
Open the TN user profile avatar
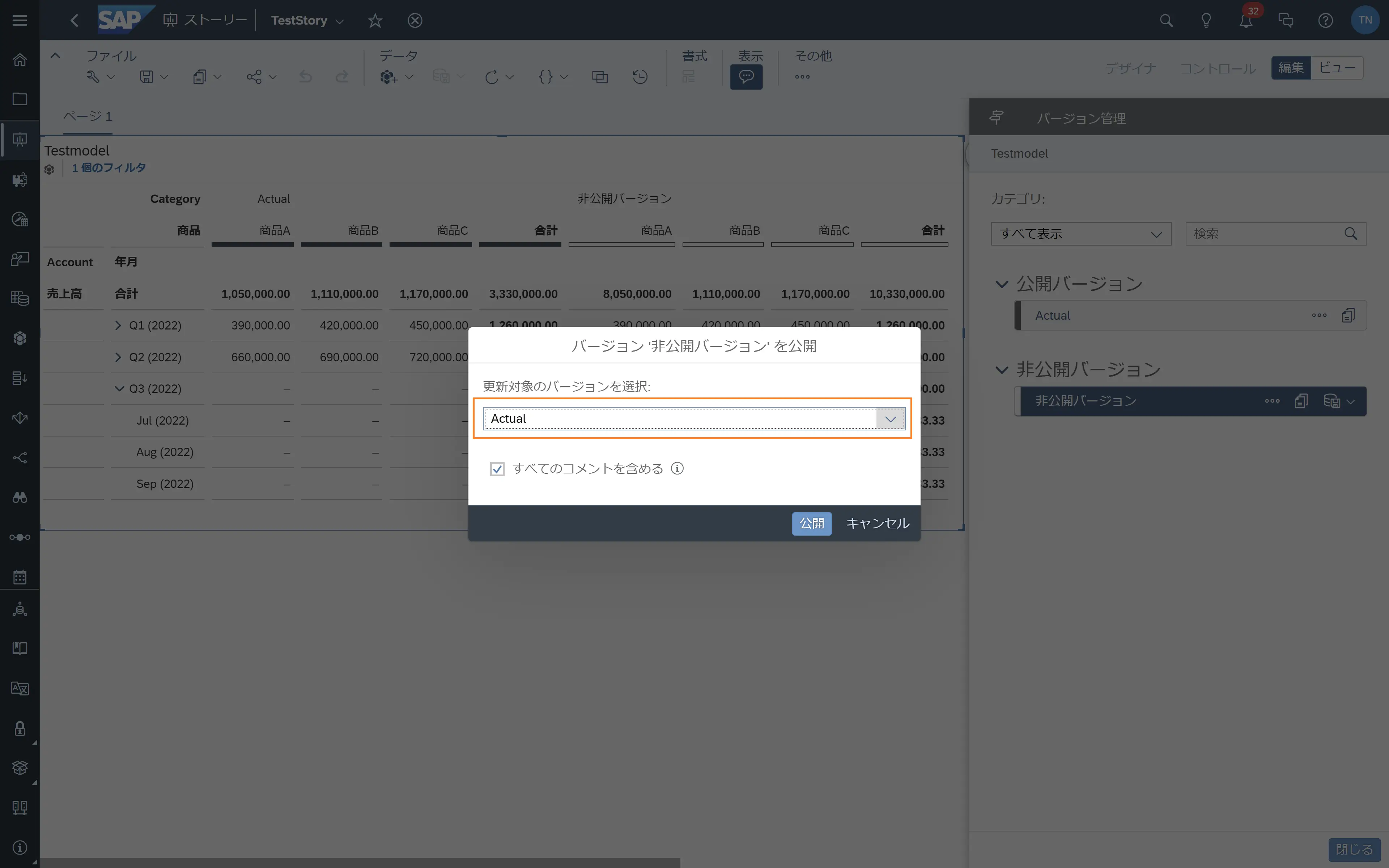(1365, 20)
